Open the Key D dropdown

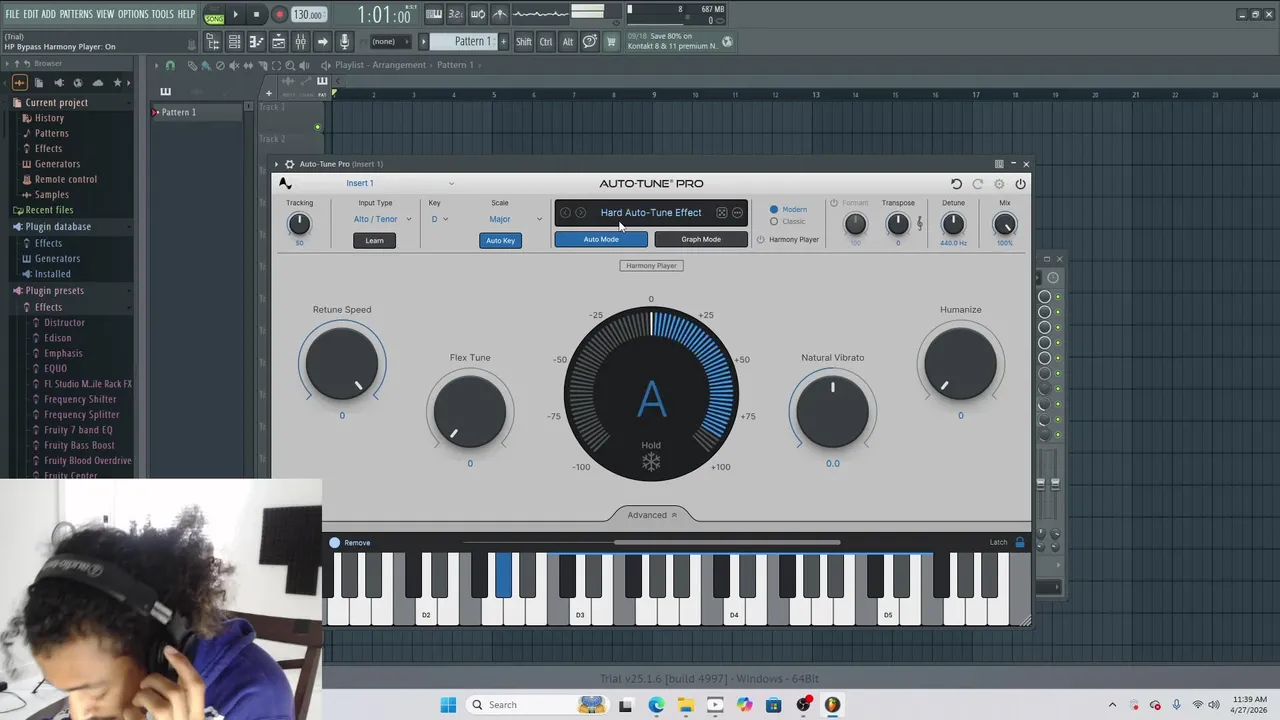pos(440,220)
